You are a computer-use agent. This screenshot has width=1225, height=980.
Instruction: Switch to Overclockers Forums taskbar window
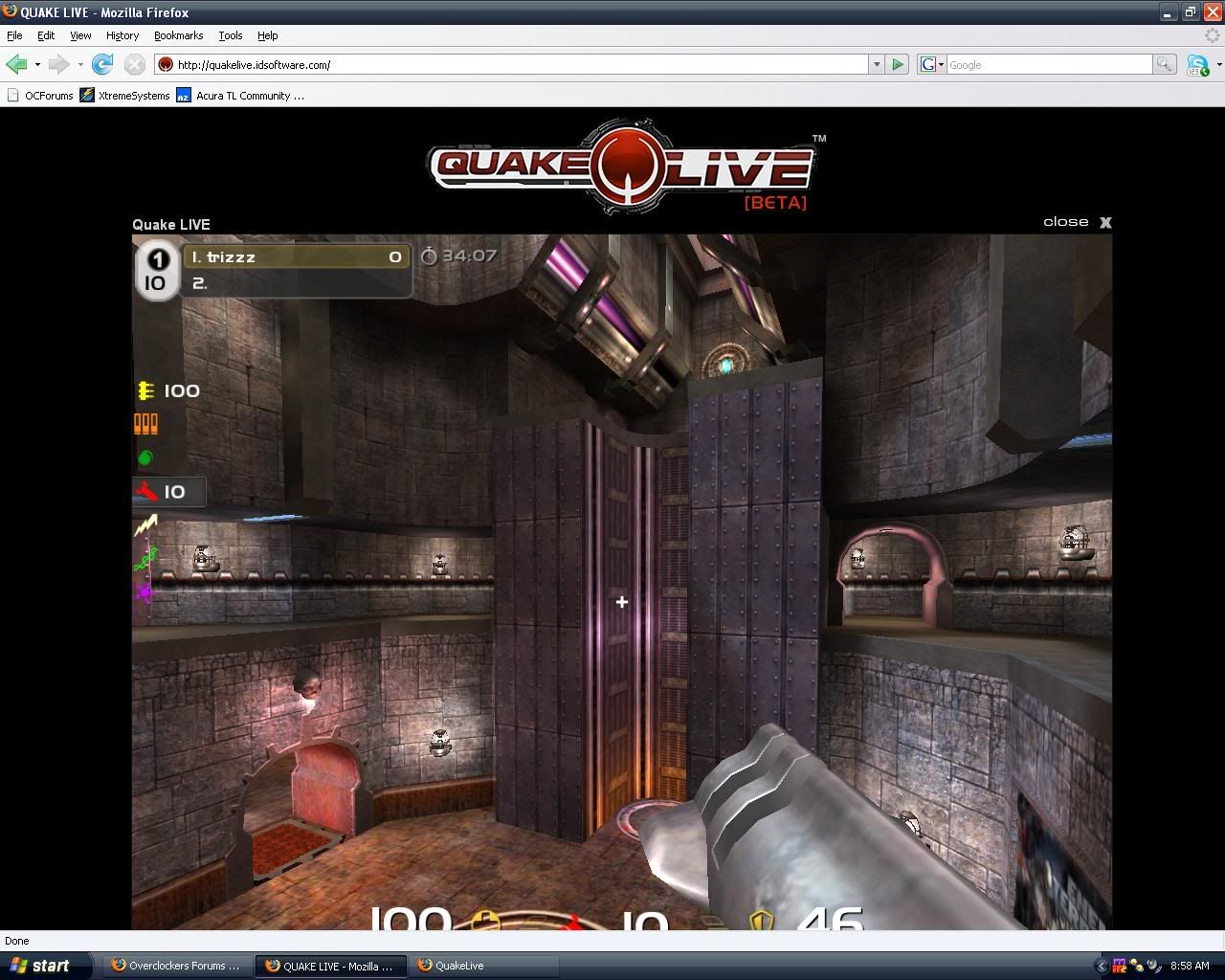click(x=175, y=966)
